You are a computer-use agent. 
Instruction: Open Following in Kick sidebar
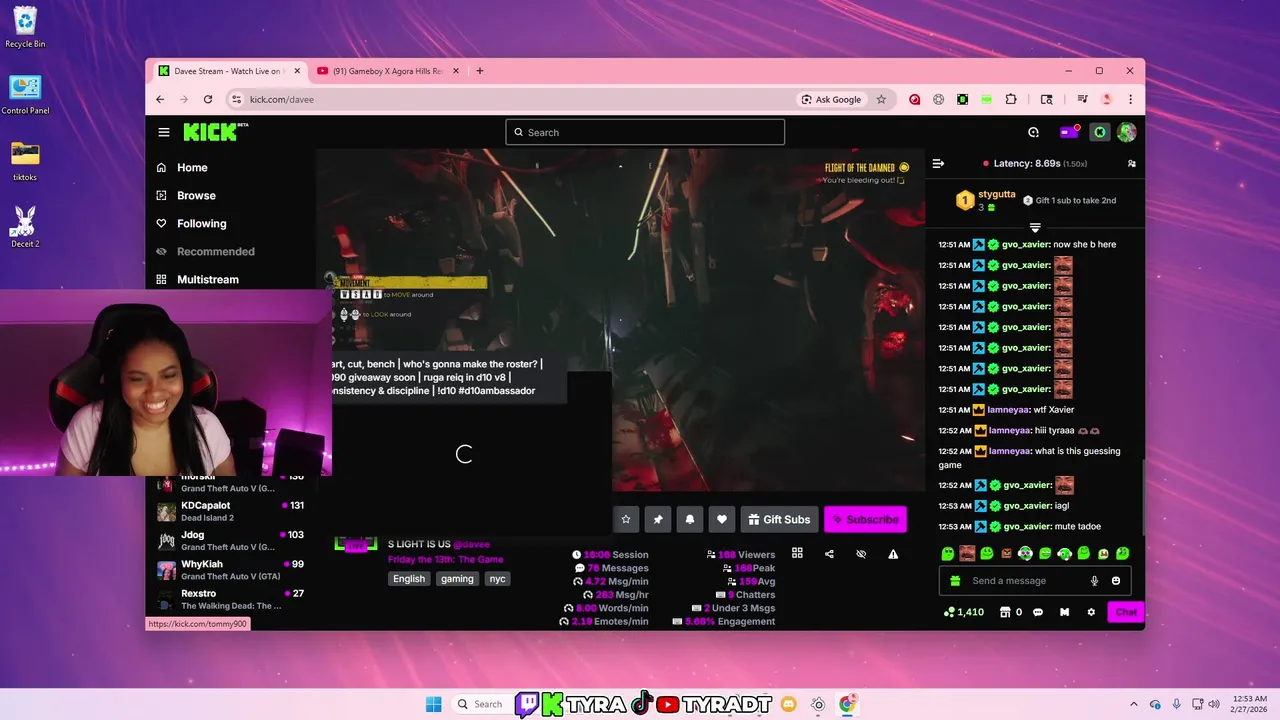pos(201,224)
